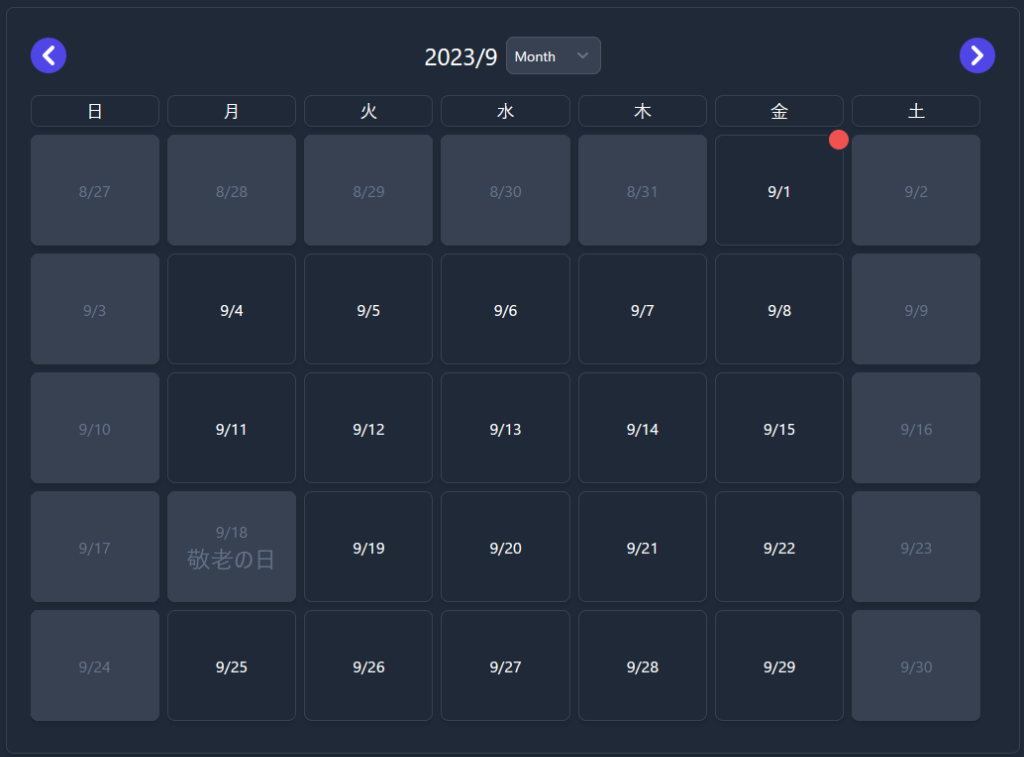This screenshot has height=757, width=1024.
Task: Click the red dot on 9/1
Action: click(839, 140)
